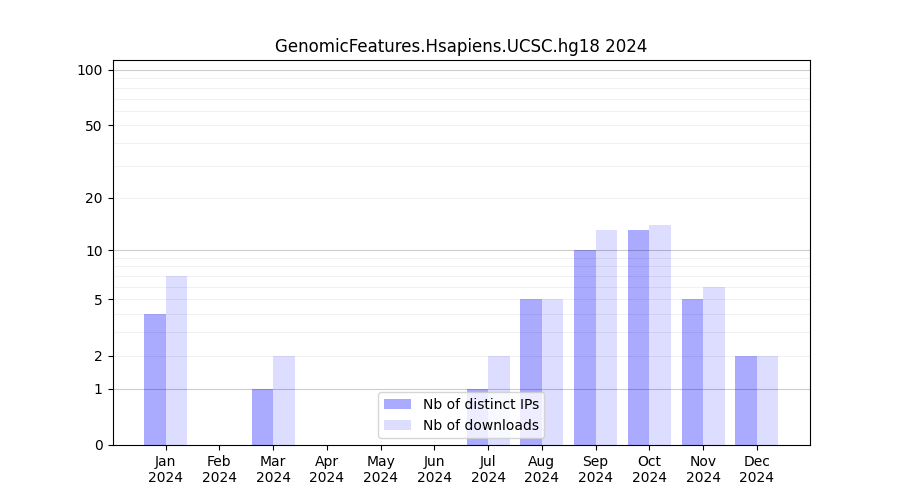Click the December downloads bar
The height and width of the screenshot is (500, 900).
767,400
